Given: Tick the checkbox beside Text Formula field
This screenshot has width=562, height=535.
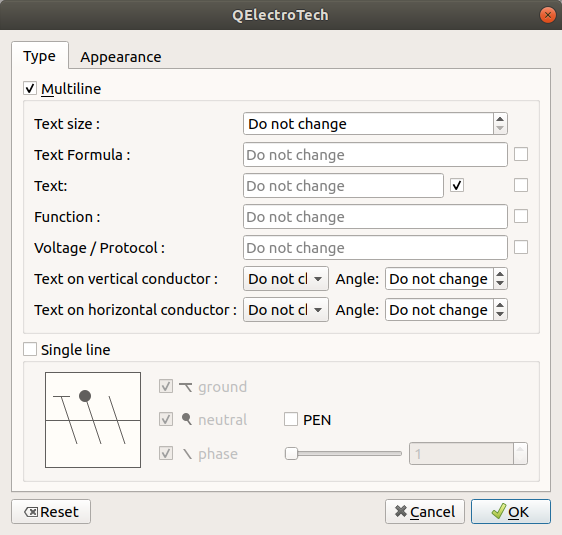Looking at the screenshot, I should (521, 154).
